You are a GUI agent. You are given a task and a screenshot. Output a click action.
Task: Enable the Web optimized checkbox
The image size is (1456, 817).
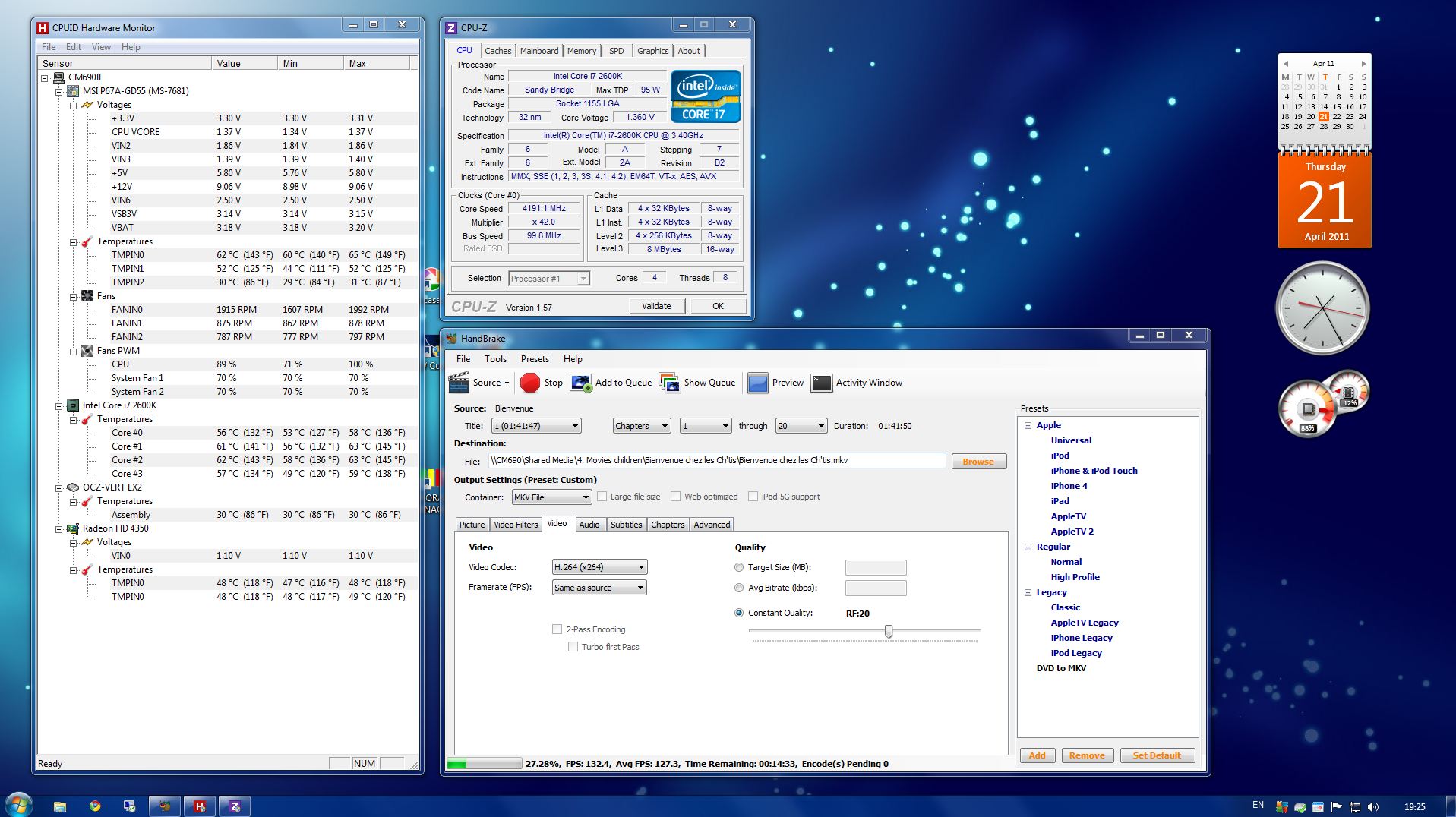pos(675,497)
